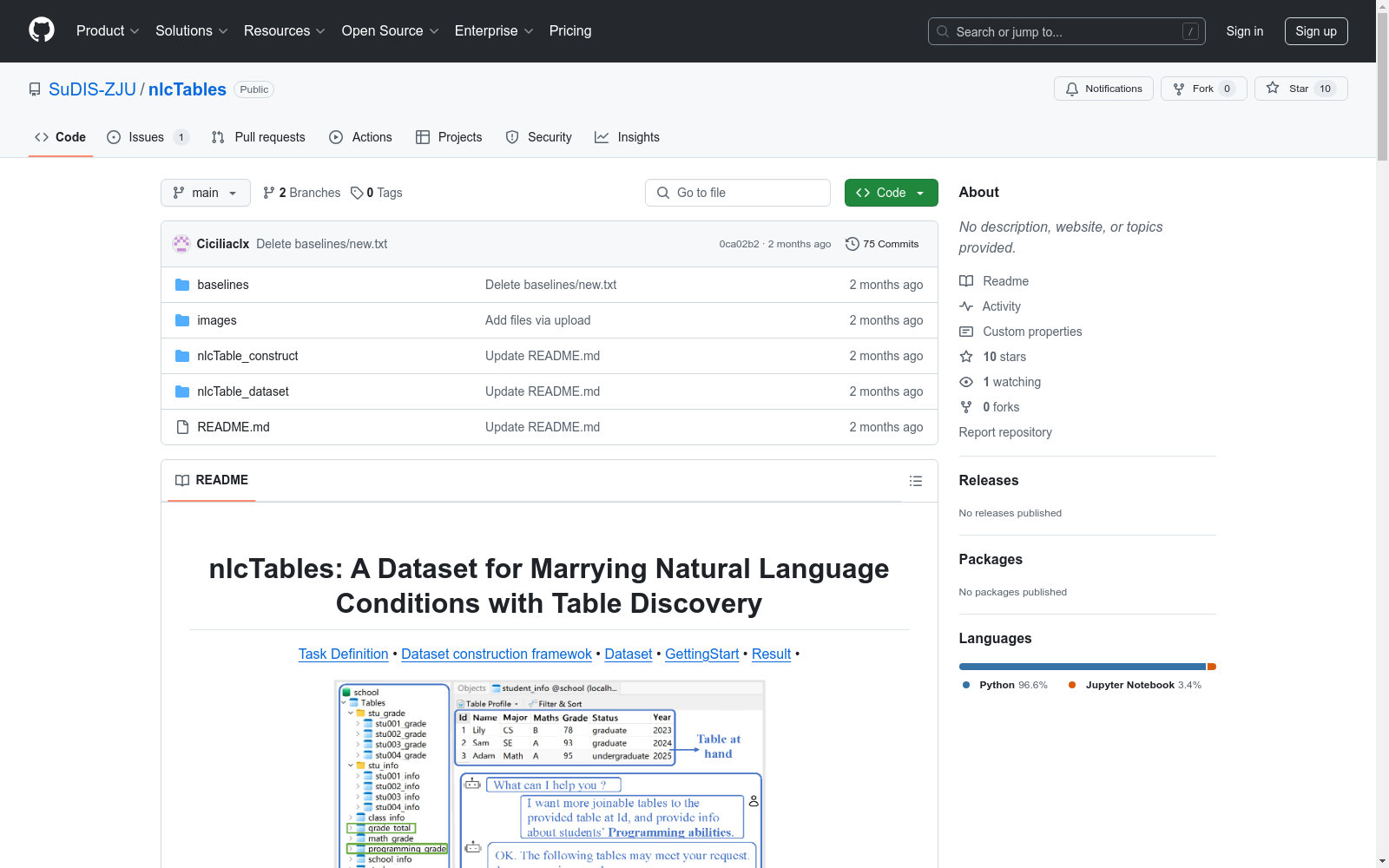1389x868 pixels.
Task: Click the stars icon in About sidebar
Action: (966, 357)
